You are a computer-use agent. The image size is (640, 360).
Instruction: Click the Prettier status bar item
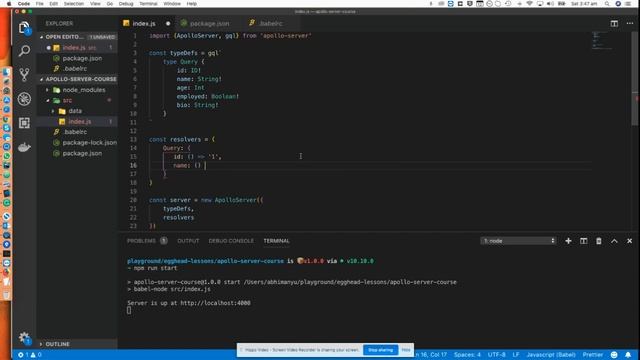pyautogui.click(x=593, y=355)
